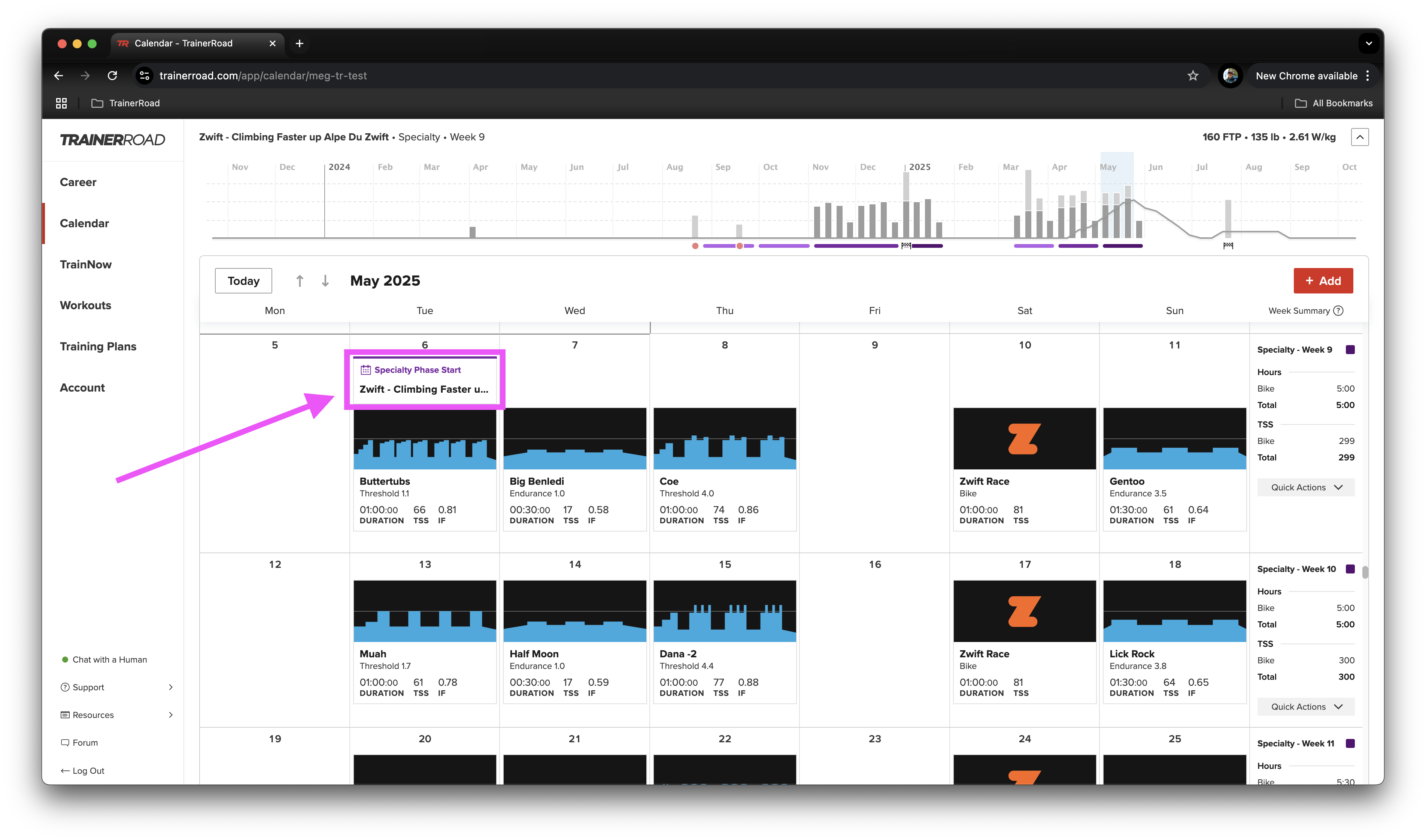Screen dimensions: 1426x840
Task: Open the Big Benledi workout card
Action: [x=574, y=469]
